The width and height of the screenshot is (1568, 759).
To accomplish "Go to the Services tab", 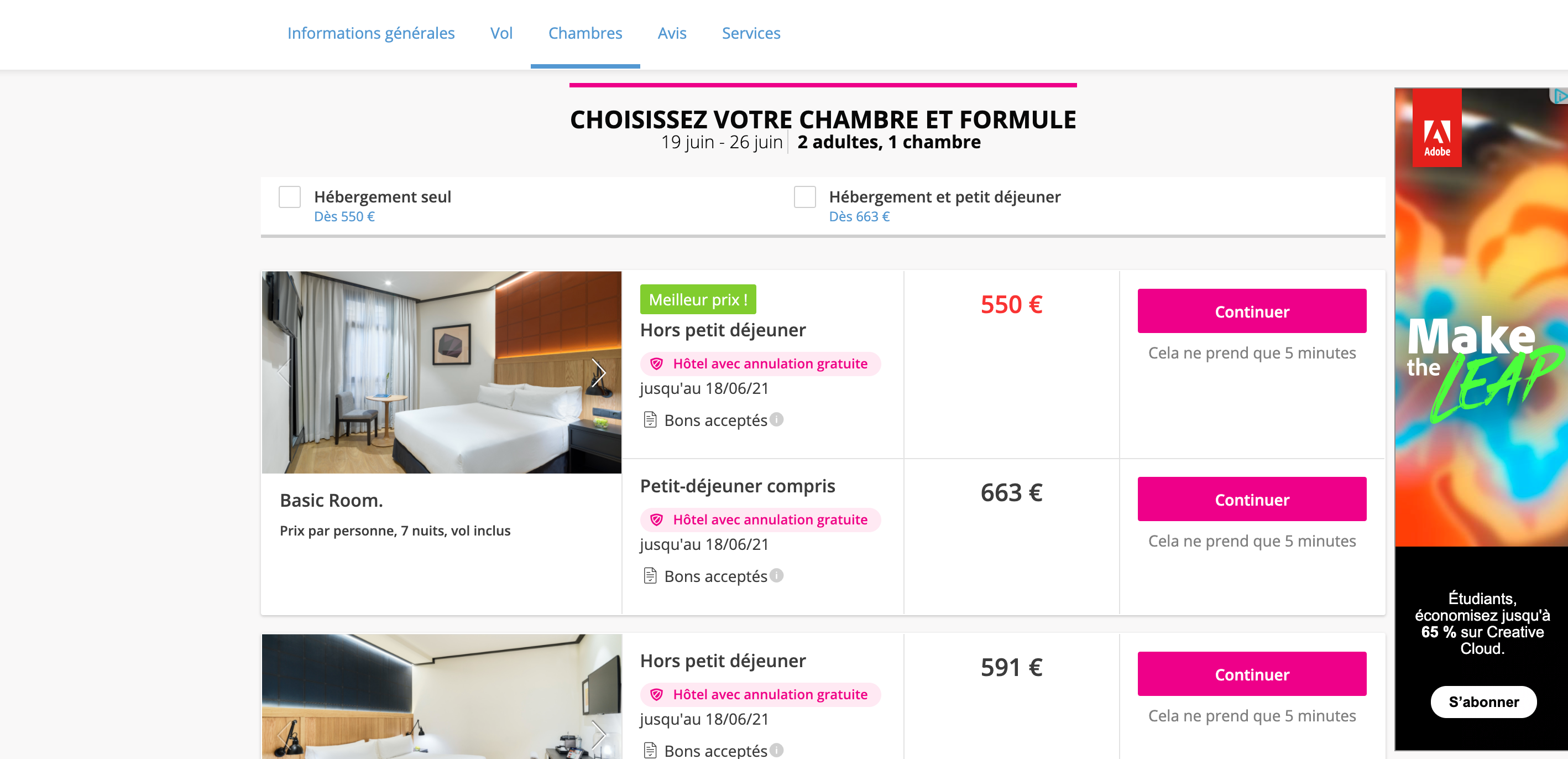I will [750, 33].
